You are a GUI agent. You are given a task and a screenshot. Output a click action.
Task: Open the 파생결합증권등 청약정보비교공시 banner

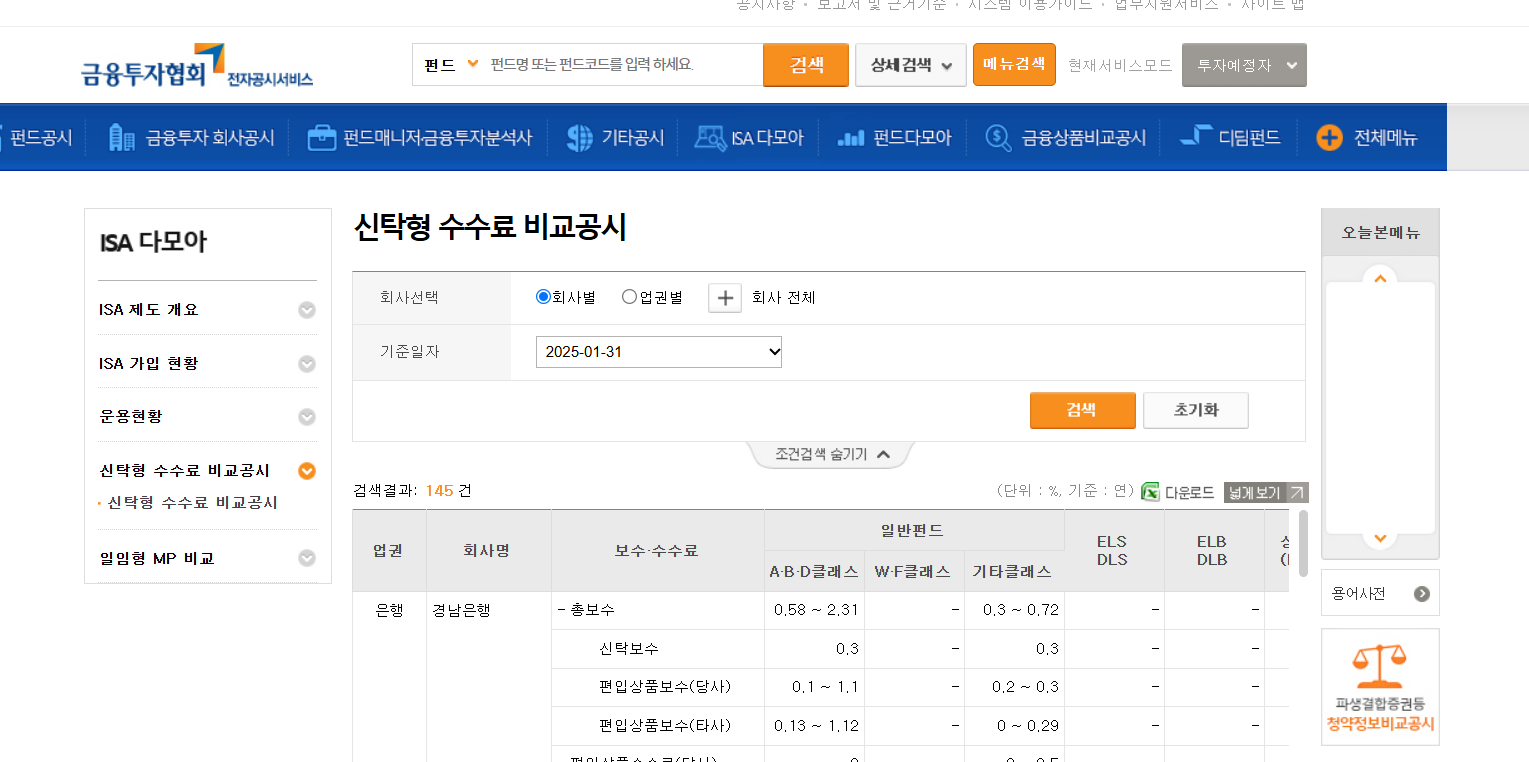pyautogui.click(x=1380, y=687)
